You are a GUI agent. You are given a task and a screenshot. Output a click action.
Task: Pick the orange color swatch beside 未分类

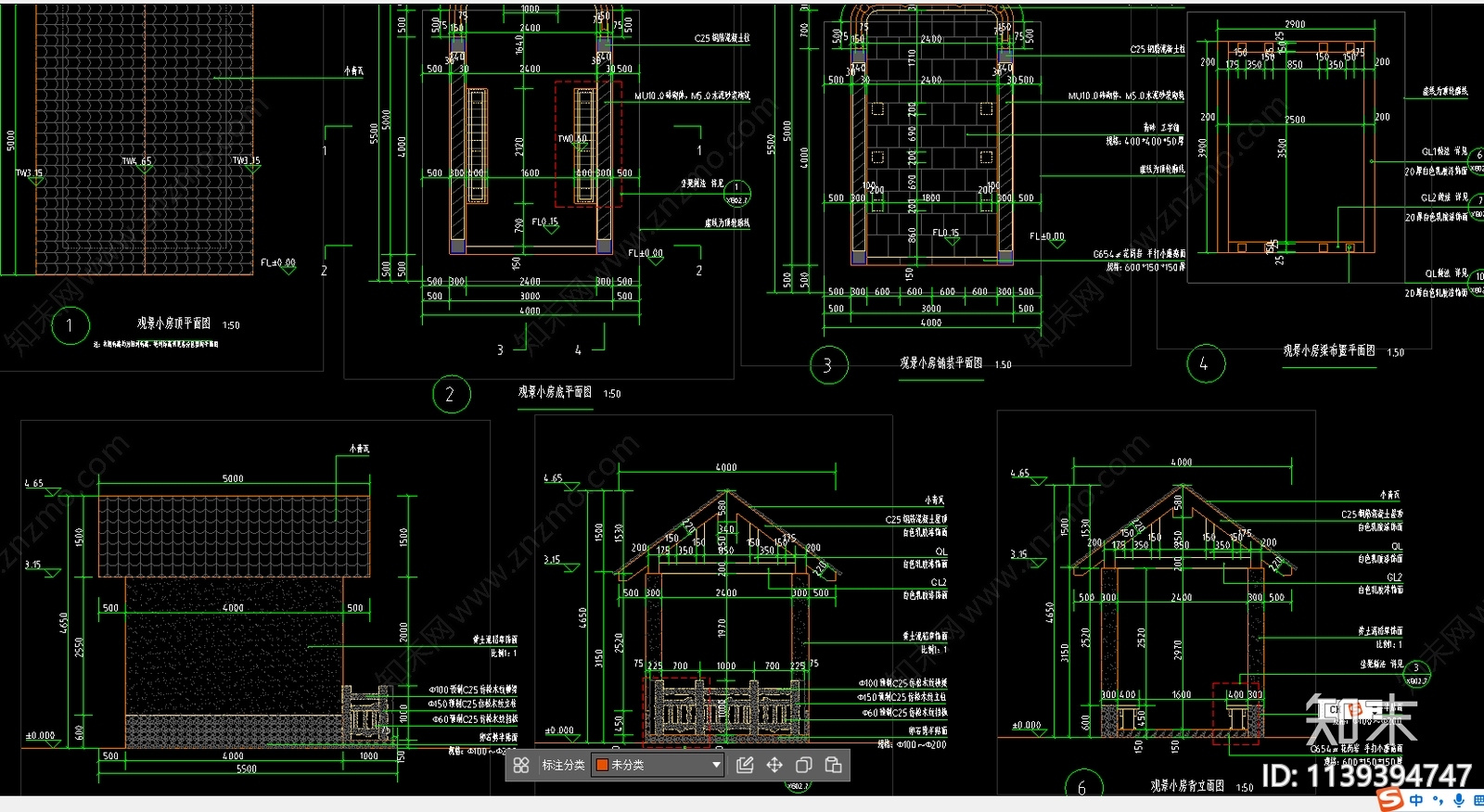pyautogui.click(x=602, y=765)
